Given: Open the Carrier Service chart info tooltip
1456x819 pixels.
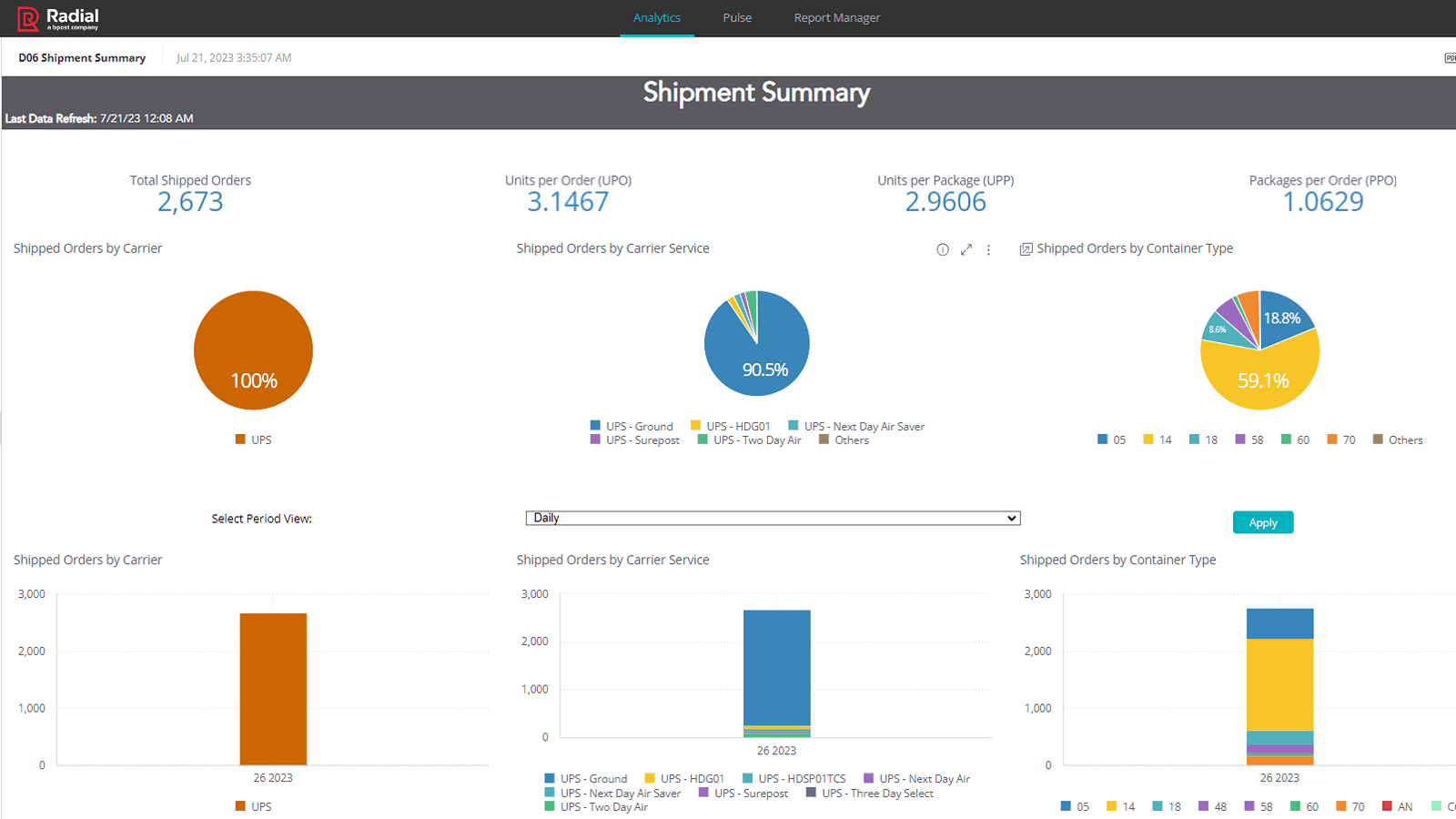Looking at the screenshot, I should tap(942, 249).
